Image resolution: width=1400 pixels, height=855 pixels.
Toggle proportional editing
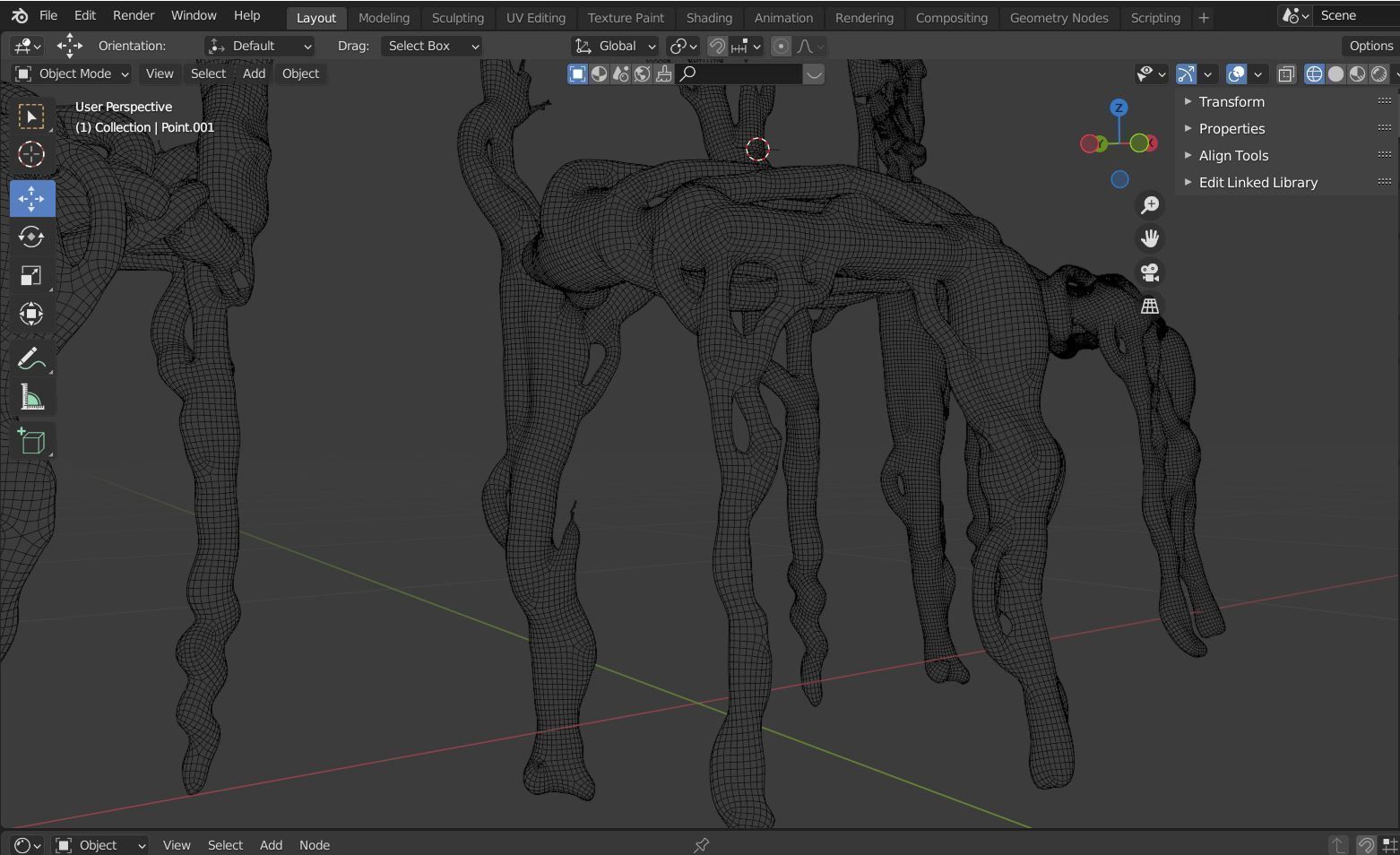781,46
